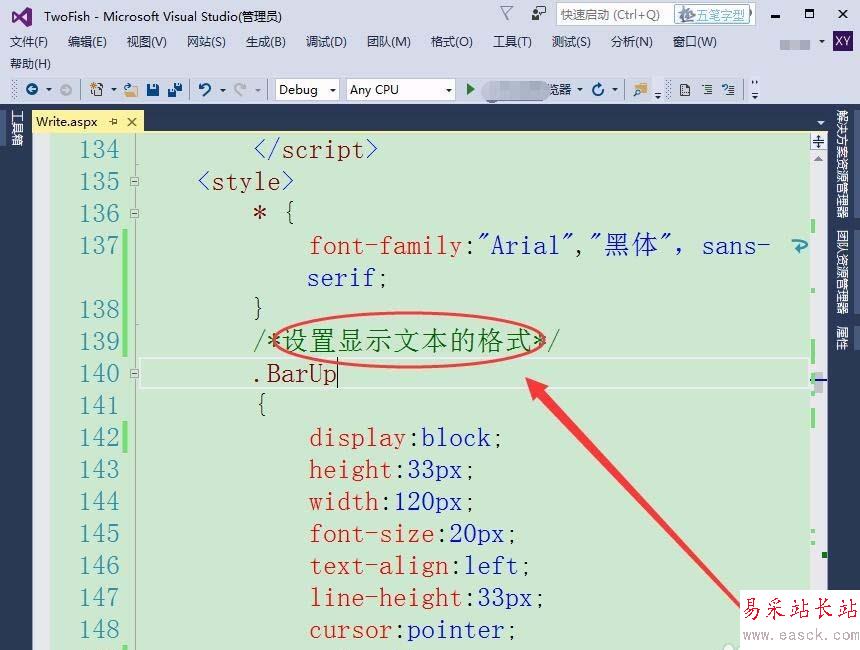Click the Navigate Forward arrow icon
The width and height of the screenshot is (860, 650).
pos(66,89)
